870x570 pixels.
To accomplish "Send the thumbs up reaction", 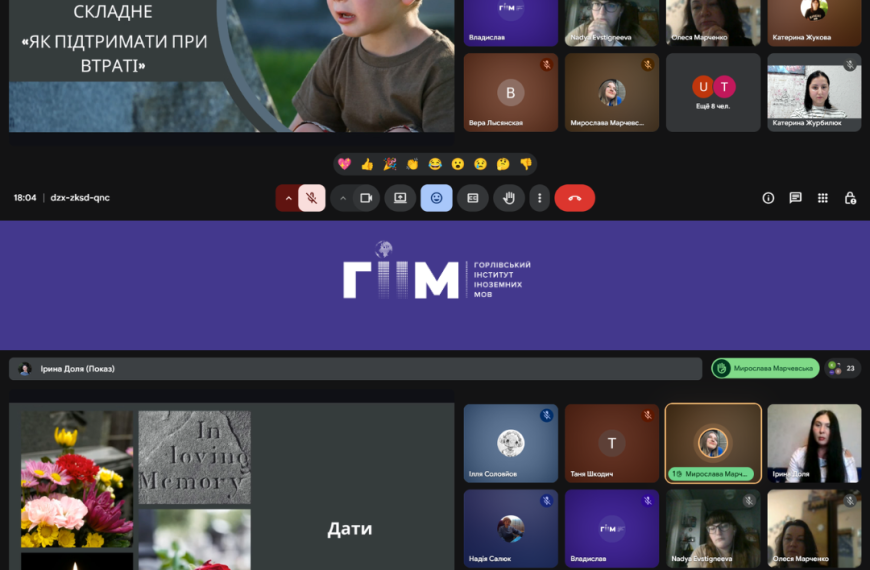I will tap(367, 164).
